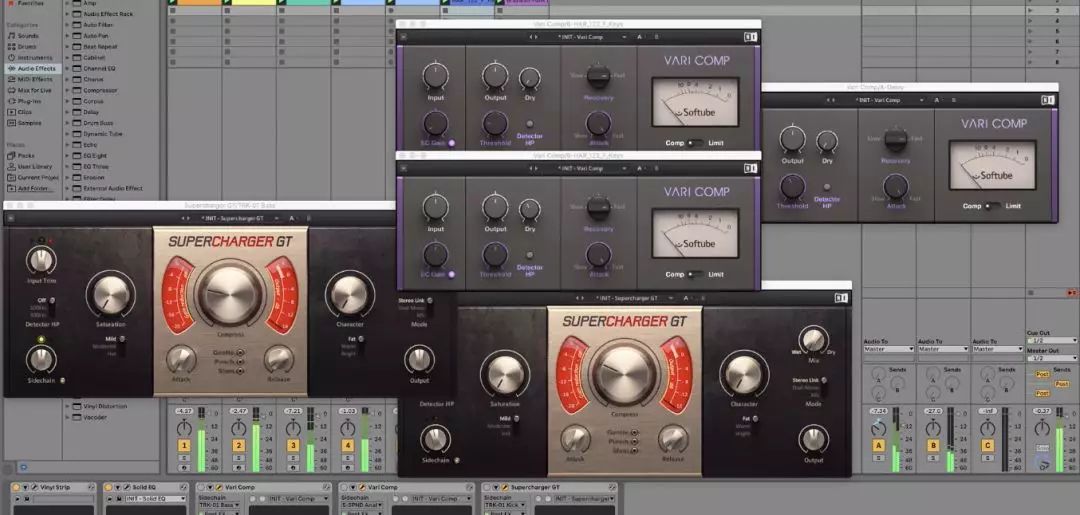Viewport: 1080px width, 515px height.
Task: Toggle track 3 activator button
Action: pos(293,445)
